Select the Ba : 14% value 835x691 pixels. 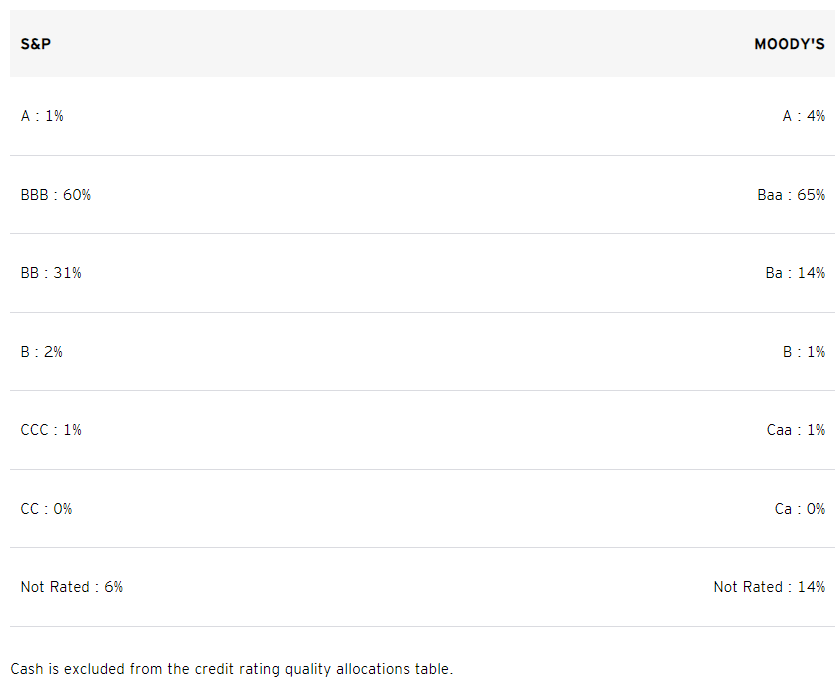coord(795,273)
